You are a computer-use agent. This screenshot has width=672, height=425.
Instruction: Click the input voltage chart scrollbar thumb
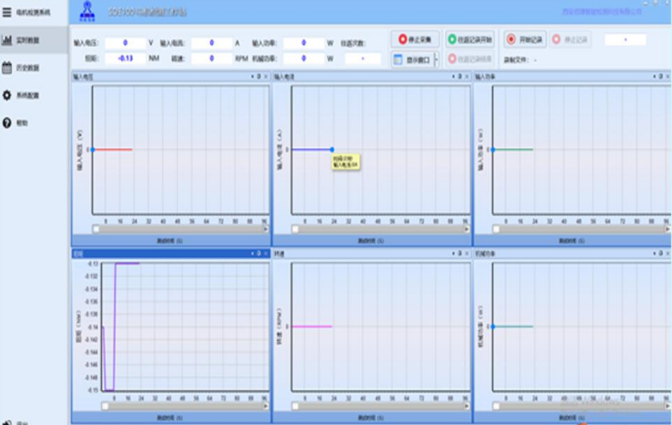[96, 229]
